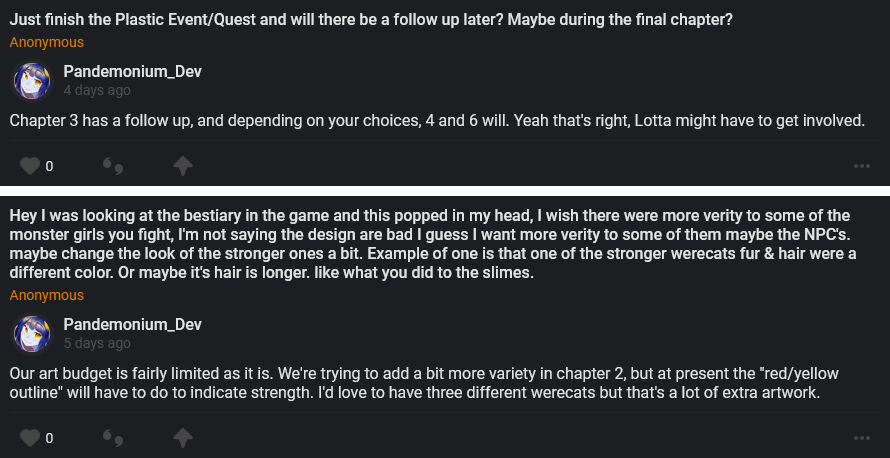Click the Pandemonium_Dev avatar dated 4 days ago
The width and height of the screenshot is (890, 458).
click(x=32, y=80)
